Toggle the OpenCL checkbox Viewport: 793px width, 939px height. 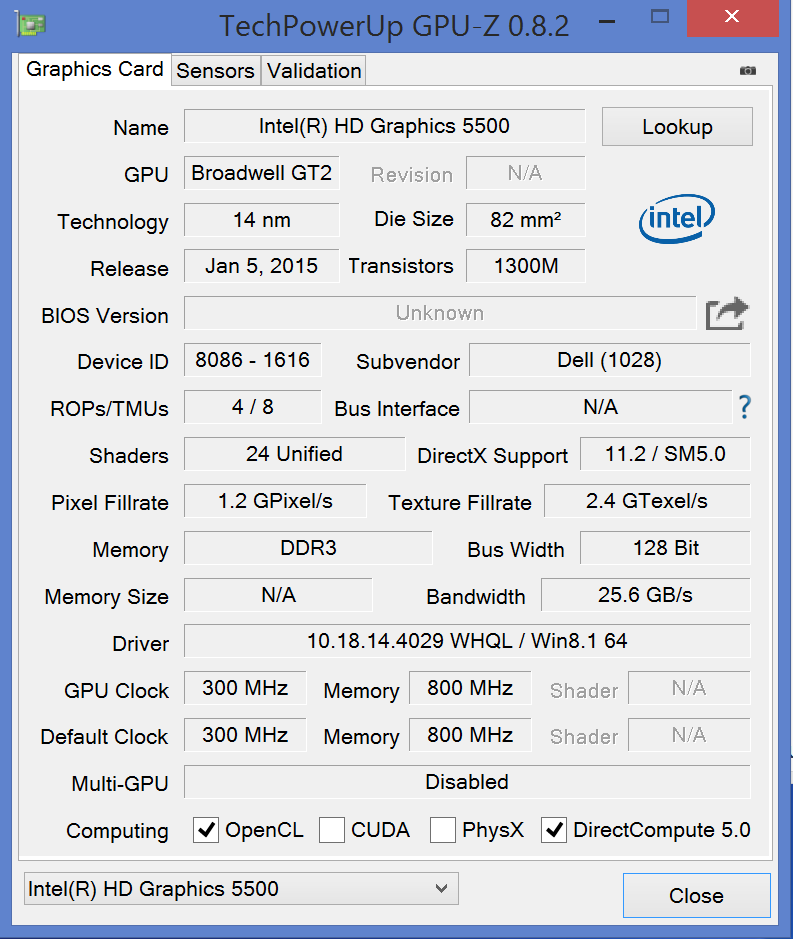206,830
